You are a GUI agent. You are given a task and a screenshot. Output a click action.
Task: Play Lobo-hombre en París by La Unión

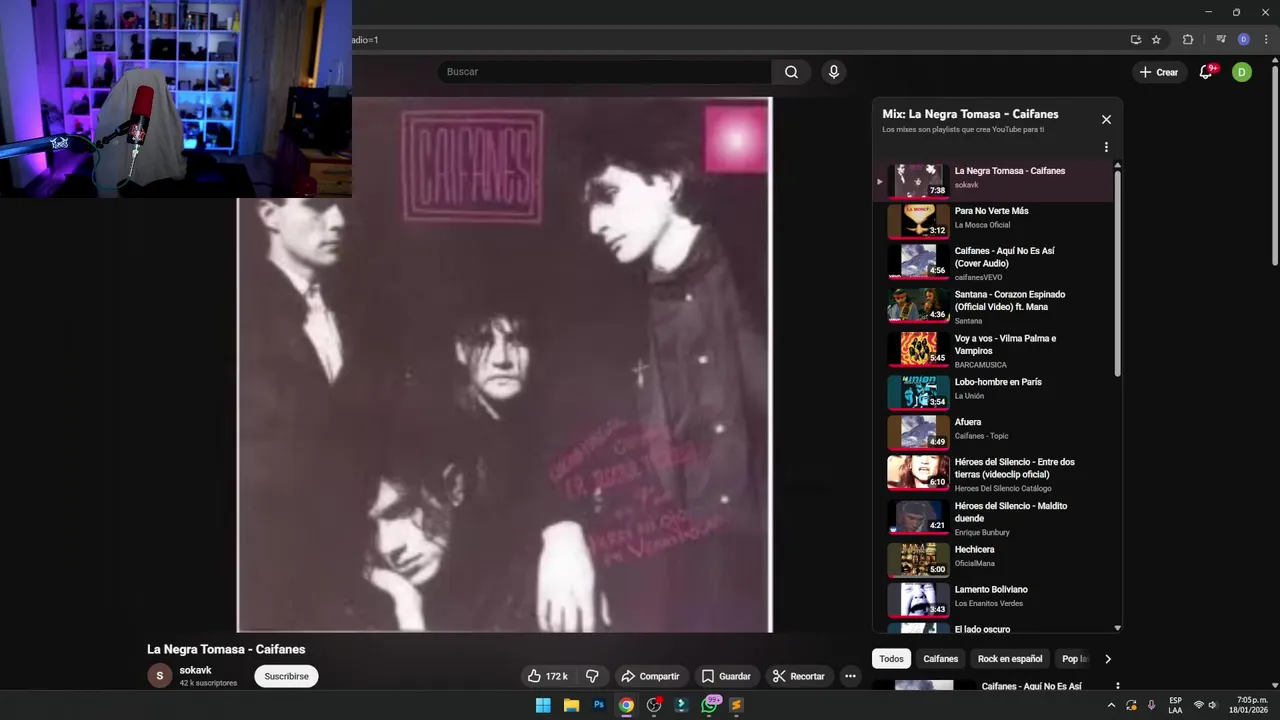(x=994, y=392)
